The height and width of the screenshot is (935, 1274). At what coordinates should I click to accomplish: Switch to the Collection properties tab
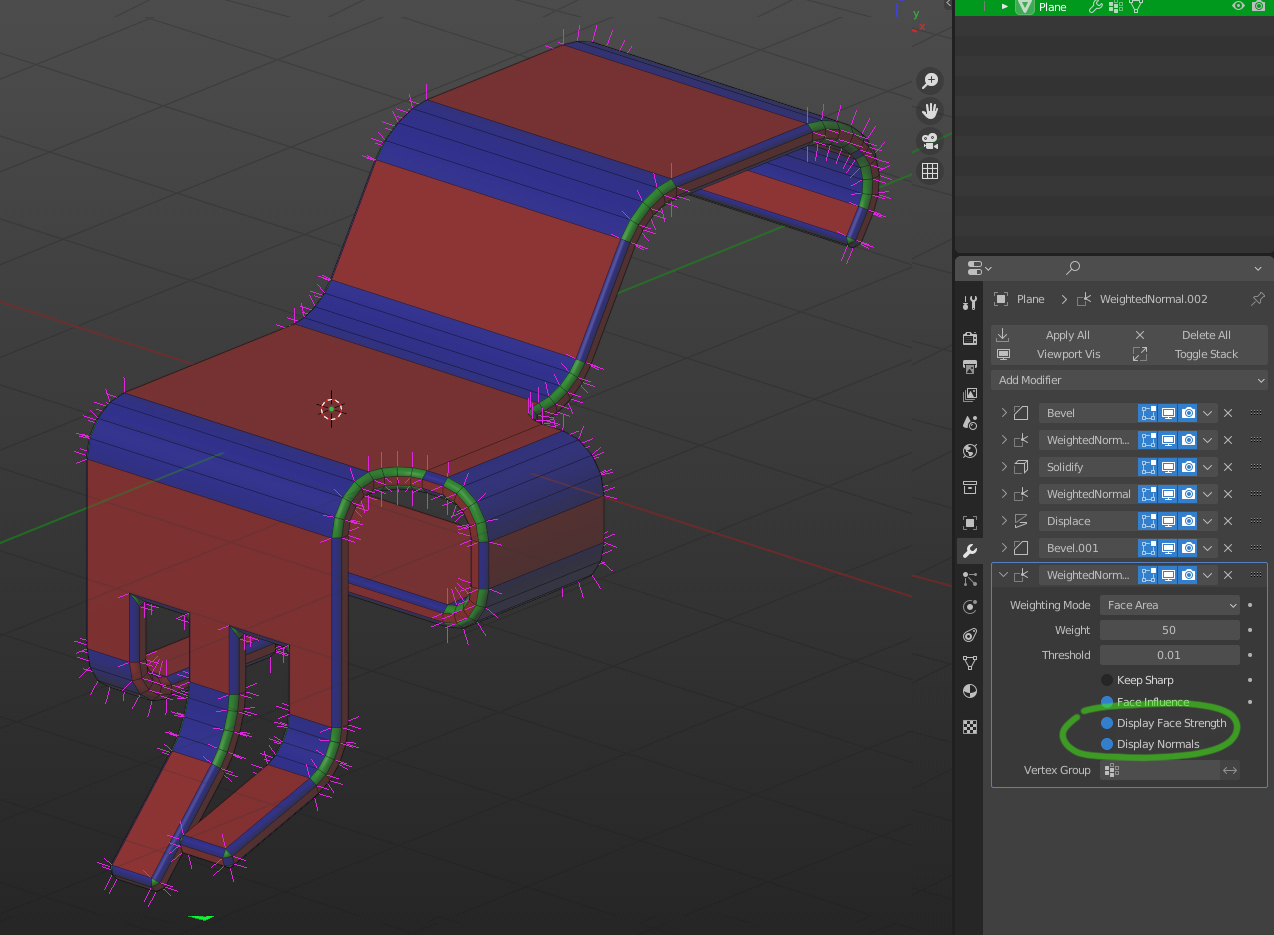pos(969,487)
